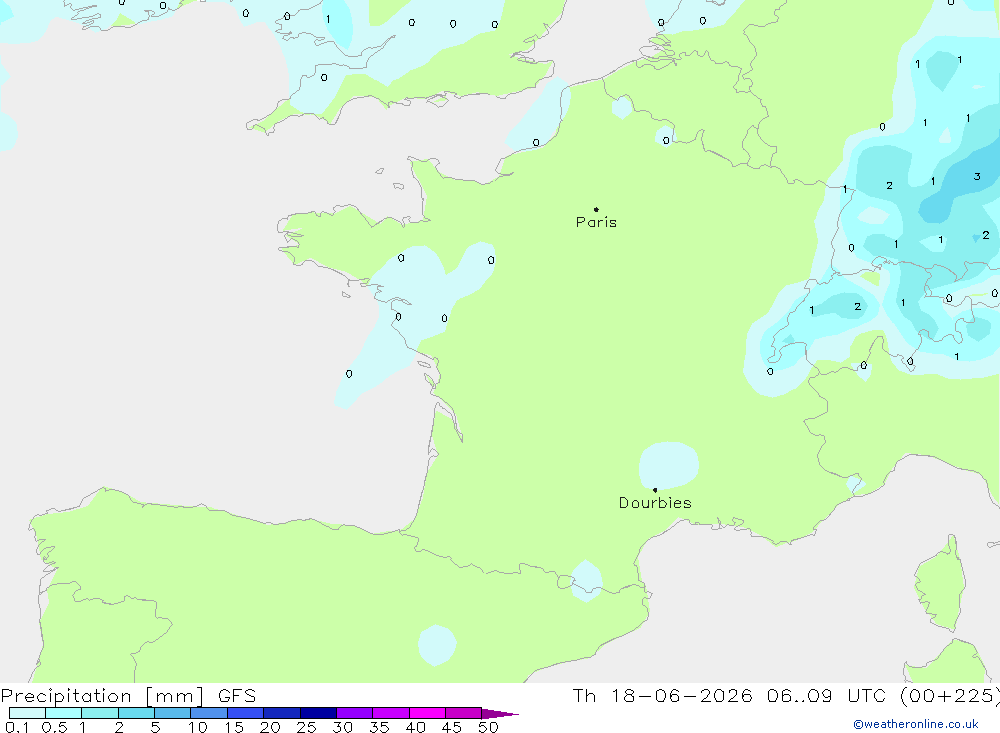Click the Dourbies town label
Image resolution: width=1000 pixels, height=733 pixels.
(655, 503)
